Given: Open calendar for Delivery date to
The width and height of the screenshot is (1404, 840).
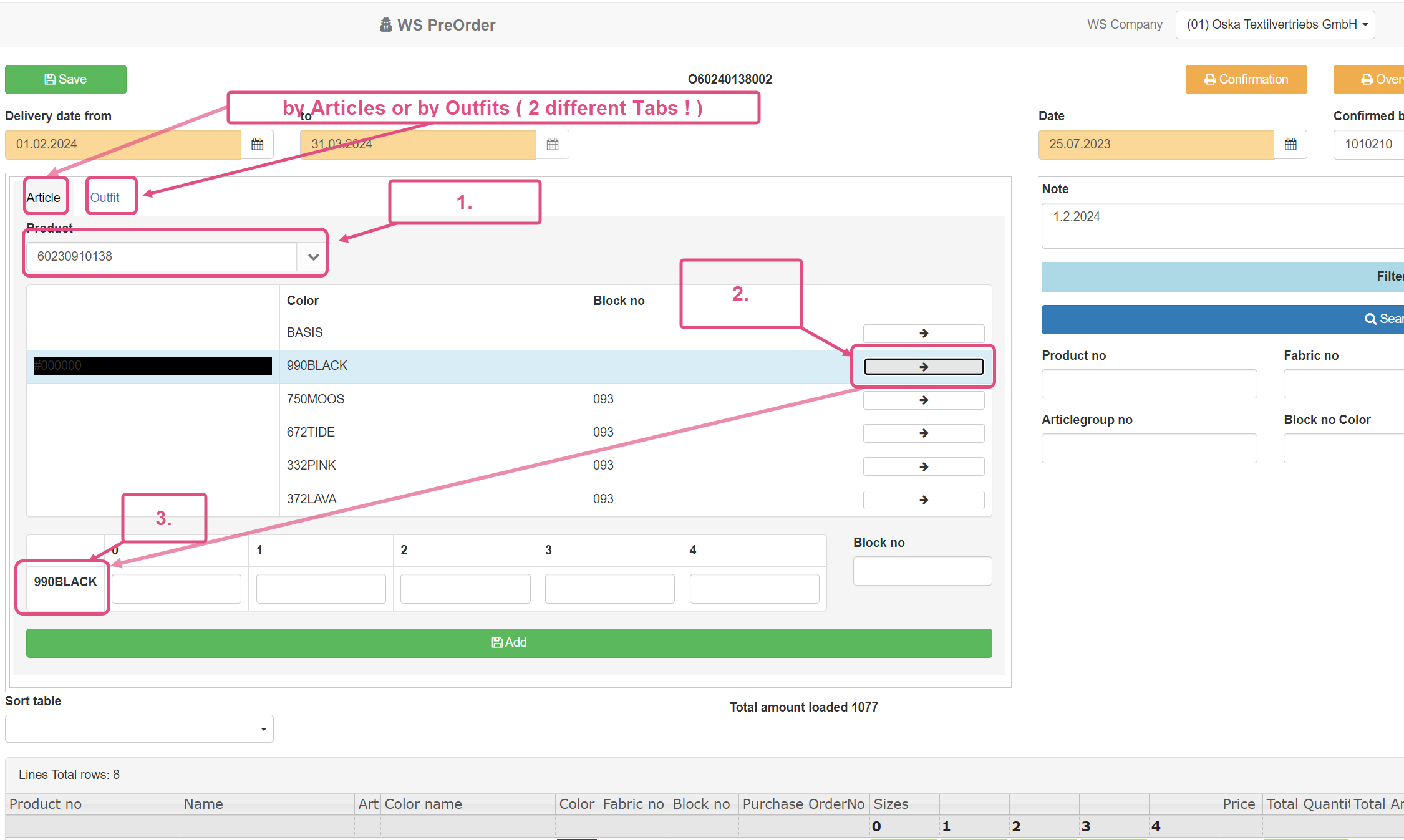Looking at the screenshot, I should (553, 145).
